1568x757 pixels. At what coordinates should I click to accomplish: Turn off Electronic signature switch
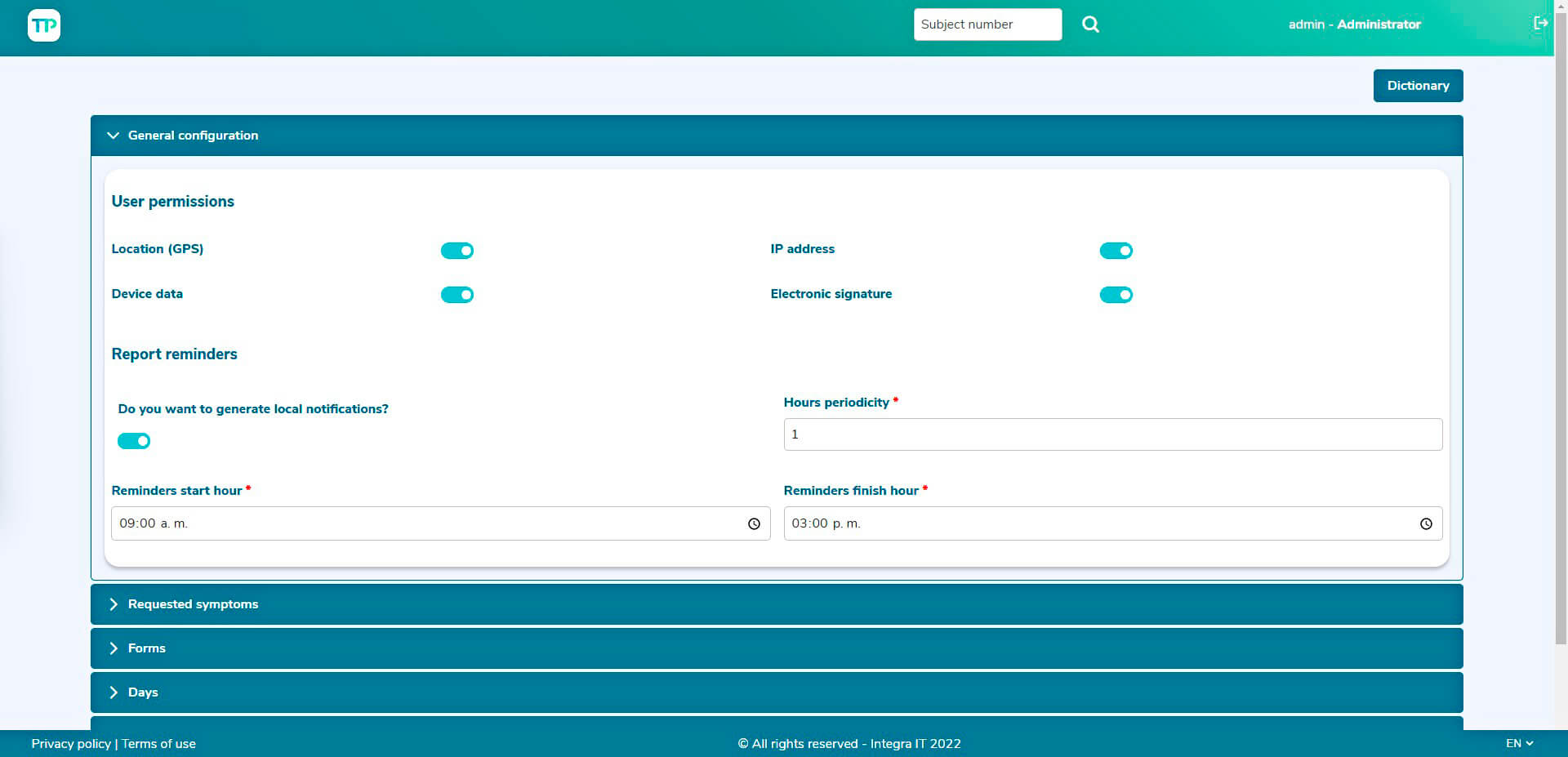pos(1116,295)
